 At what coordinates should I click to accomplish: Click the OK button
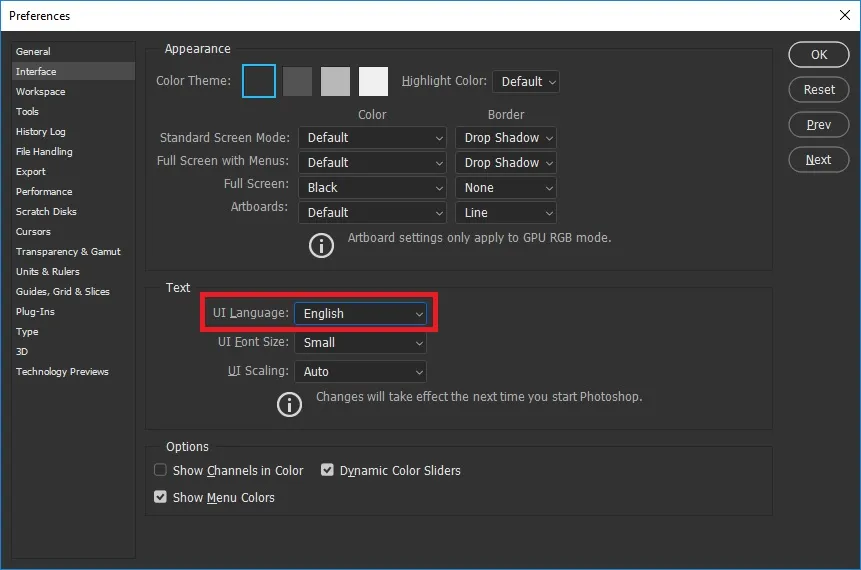(x=819, y=55)
